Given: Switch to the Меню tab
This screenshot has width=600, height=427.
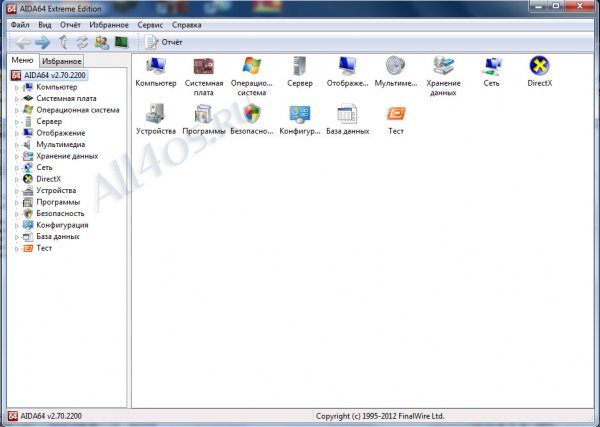Looking at the screenshot, I should tap(22, 60).
